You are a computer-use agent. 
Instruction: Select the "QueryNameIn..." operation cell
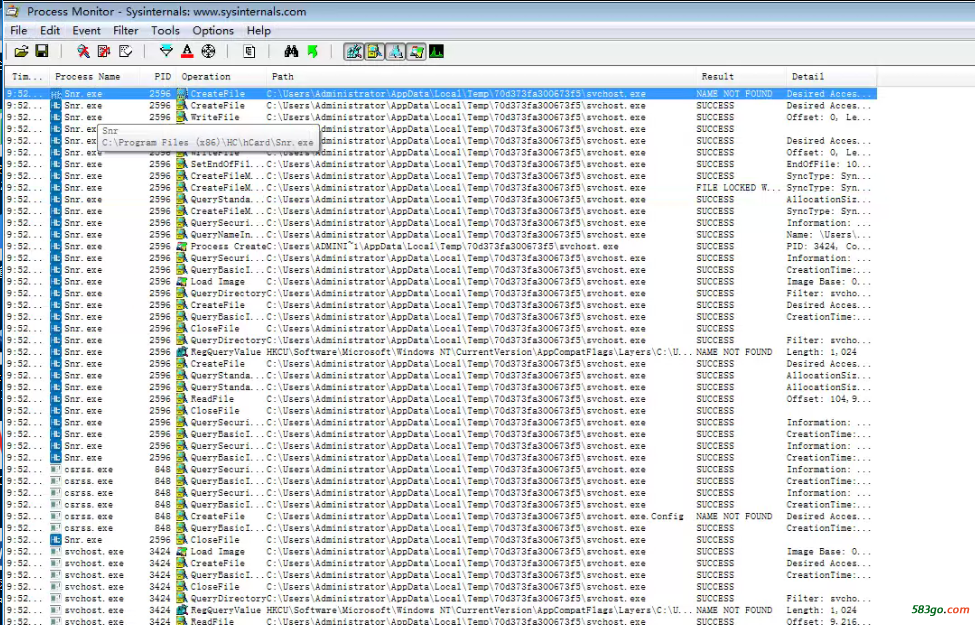click(x=226, y=234)
